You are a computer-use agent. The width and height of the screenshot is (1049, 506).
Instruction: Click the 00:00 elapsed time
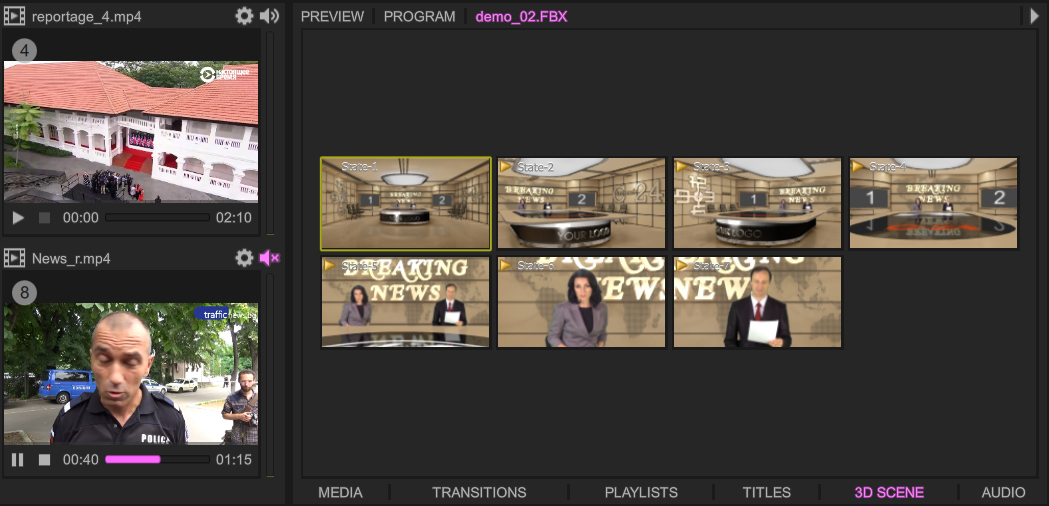point(81,218)
